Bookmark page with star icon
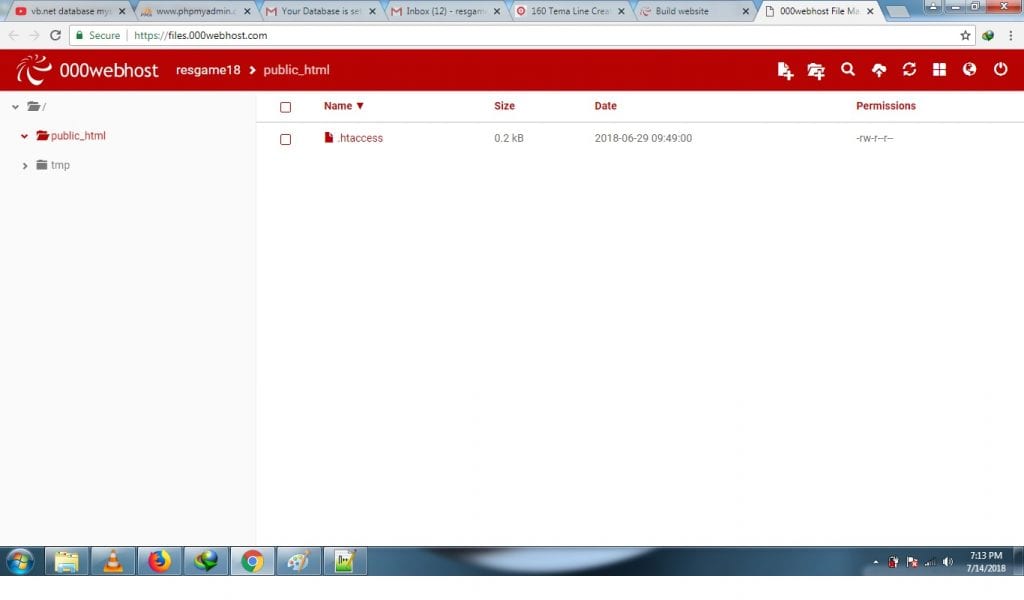1024x600 pixels. 965,35
